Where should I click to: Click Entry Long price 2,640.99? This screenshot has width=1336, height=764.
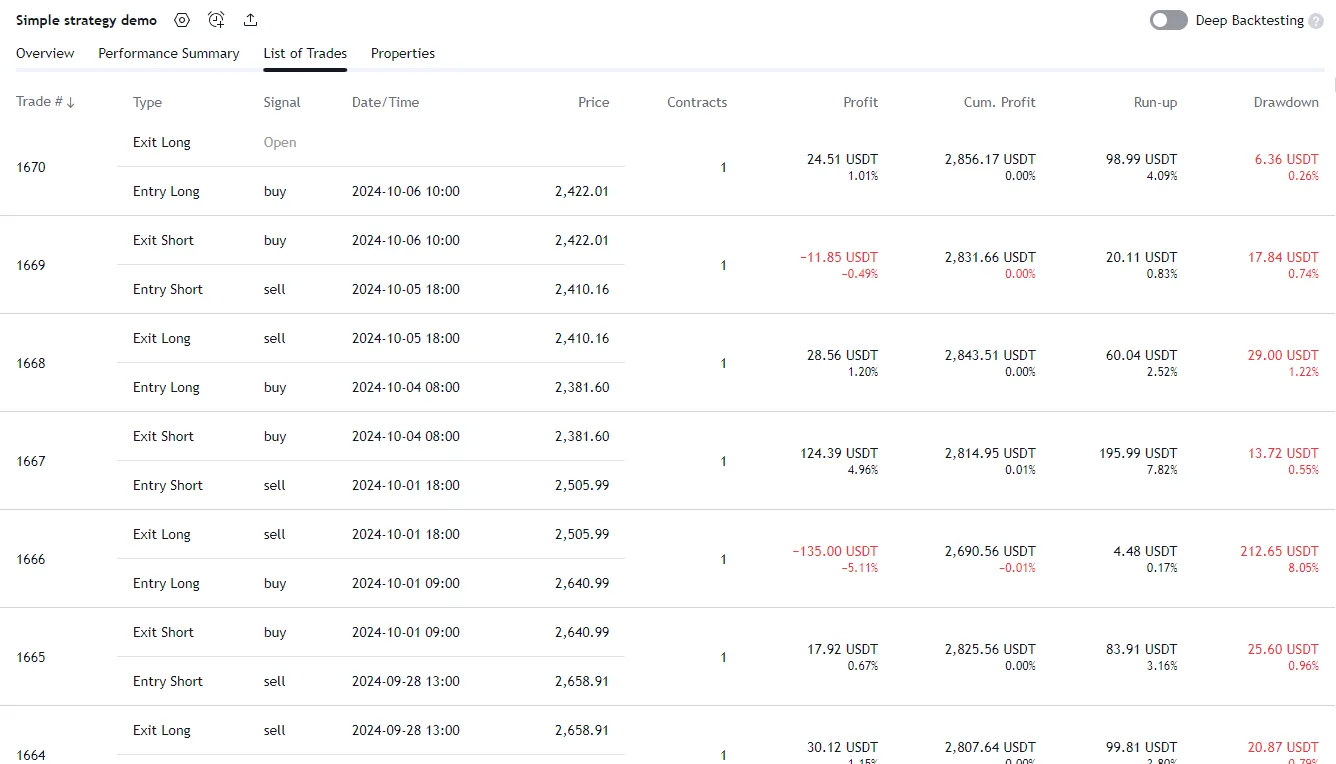pos(582,583)
